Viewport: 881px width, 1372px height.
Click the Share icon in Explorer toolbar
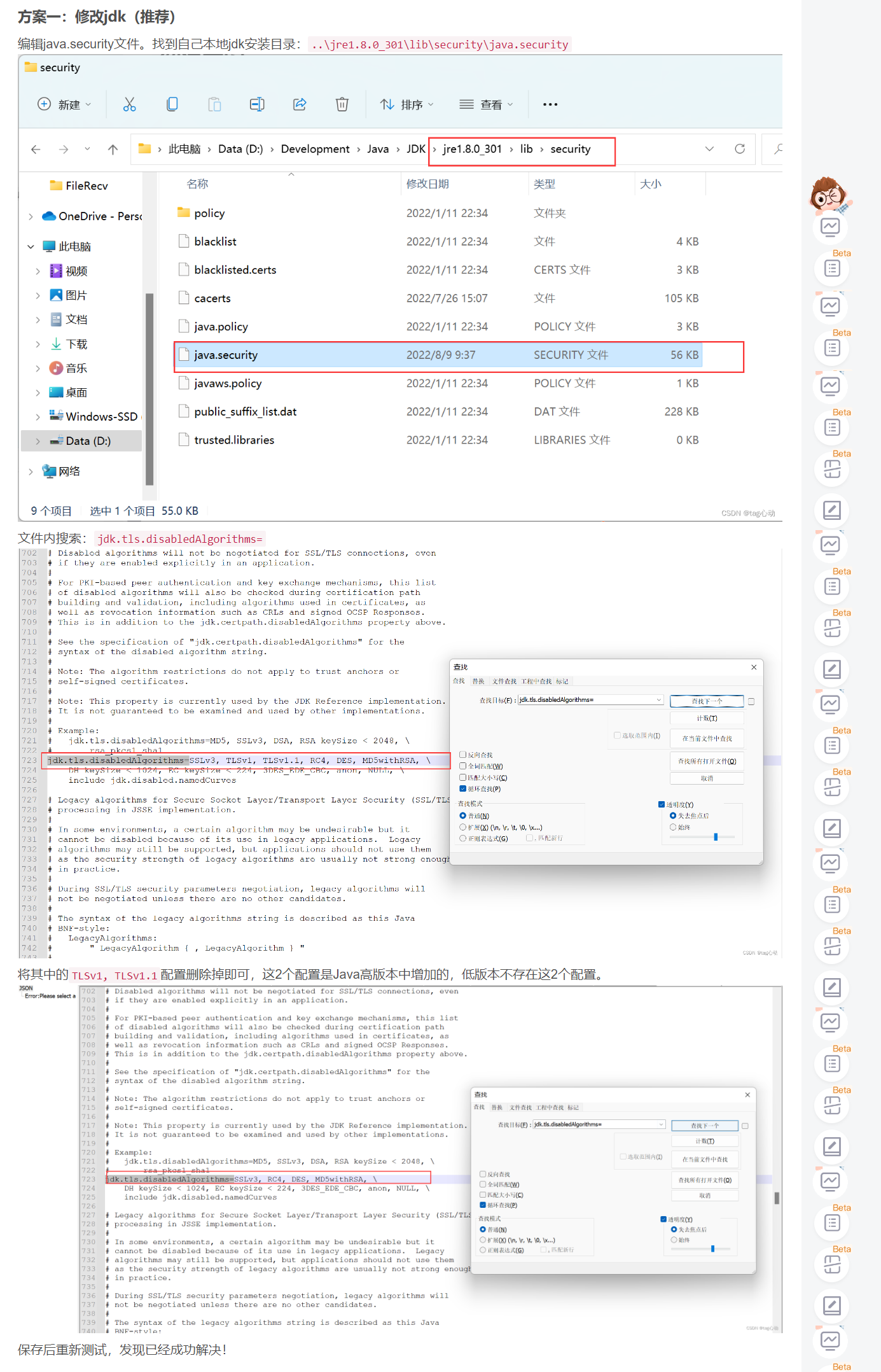click(300, 104)
